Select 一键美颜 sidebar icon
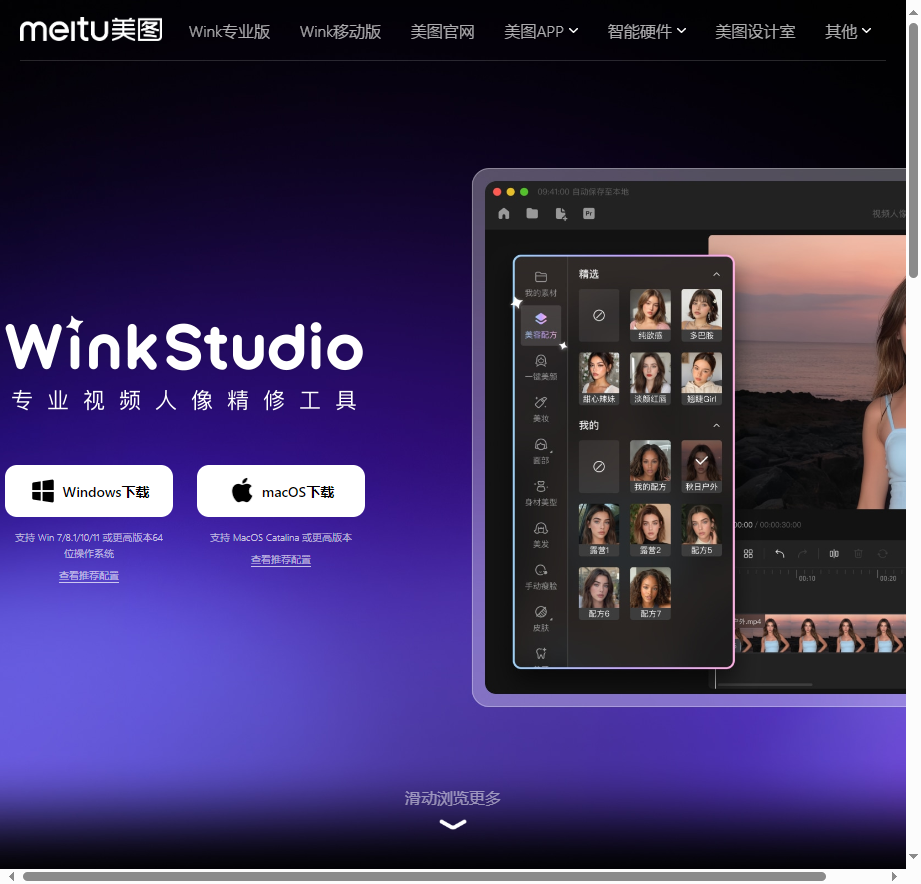The image size is (921, 884). click(x=541, y=367)
